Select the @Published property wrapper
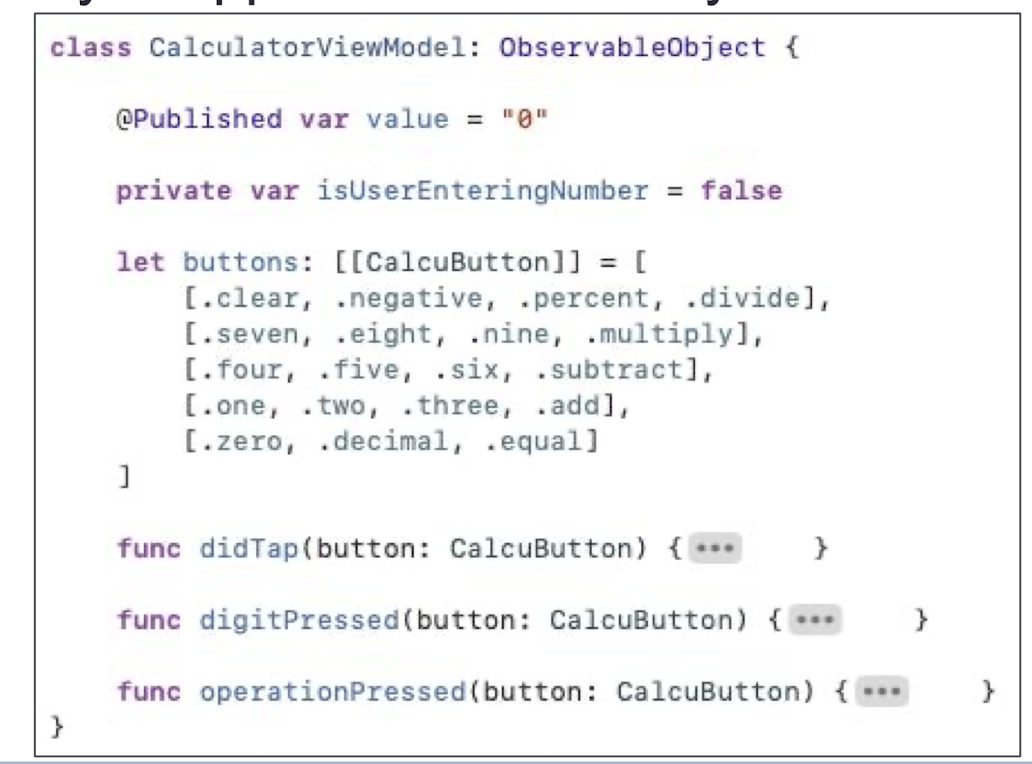Image resolution: width=1032 pixels, height=764 pixels. coord(199,119)
